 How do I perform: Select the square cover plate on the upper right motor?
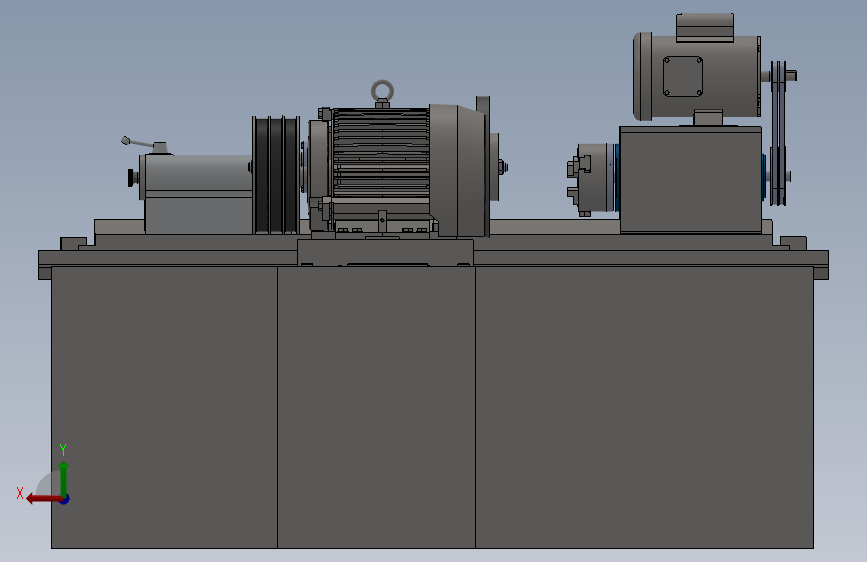click(x=683, y=76)
